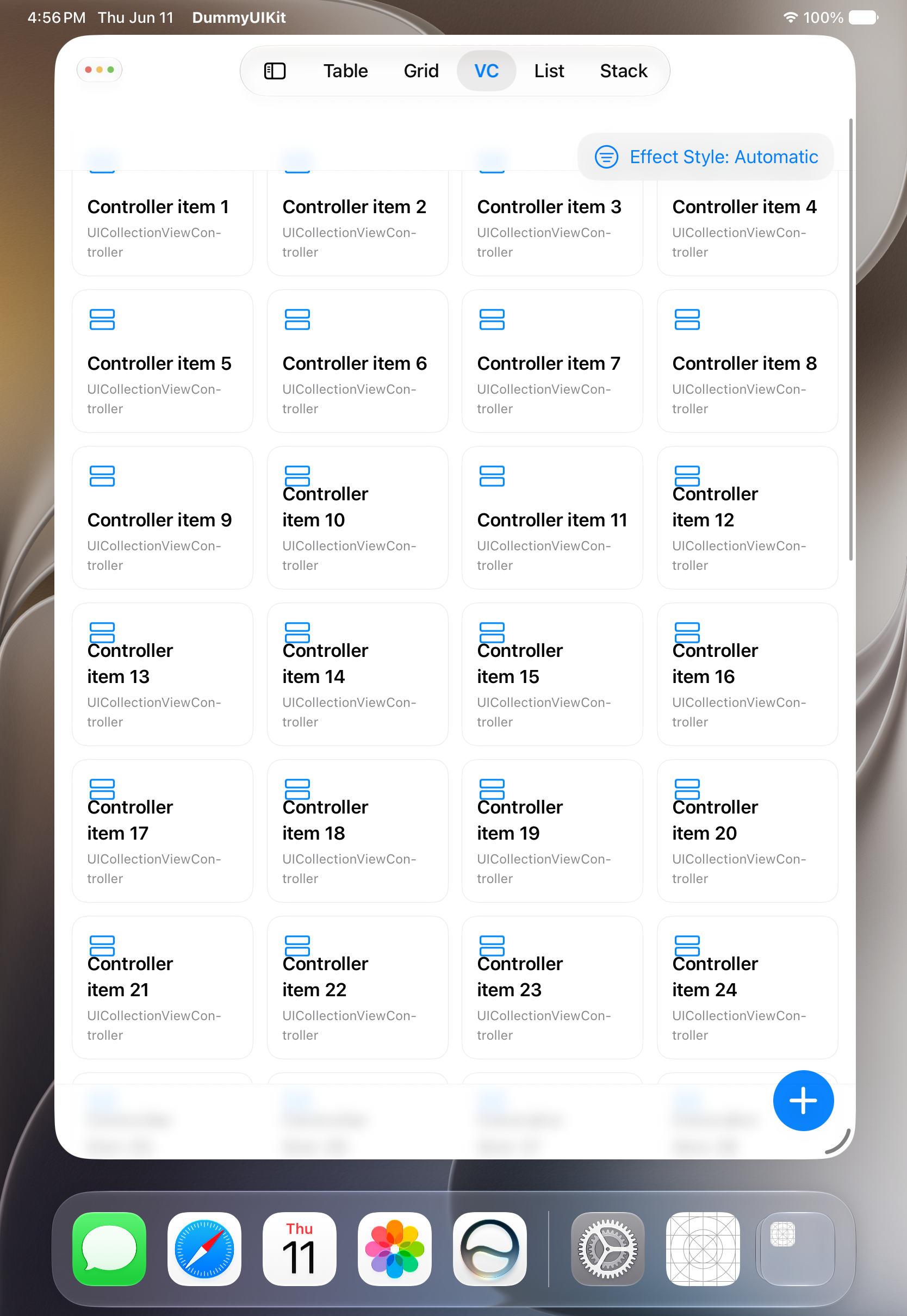Click the stack icon on Controller item 20

(x=687, y=789)
